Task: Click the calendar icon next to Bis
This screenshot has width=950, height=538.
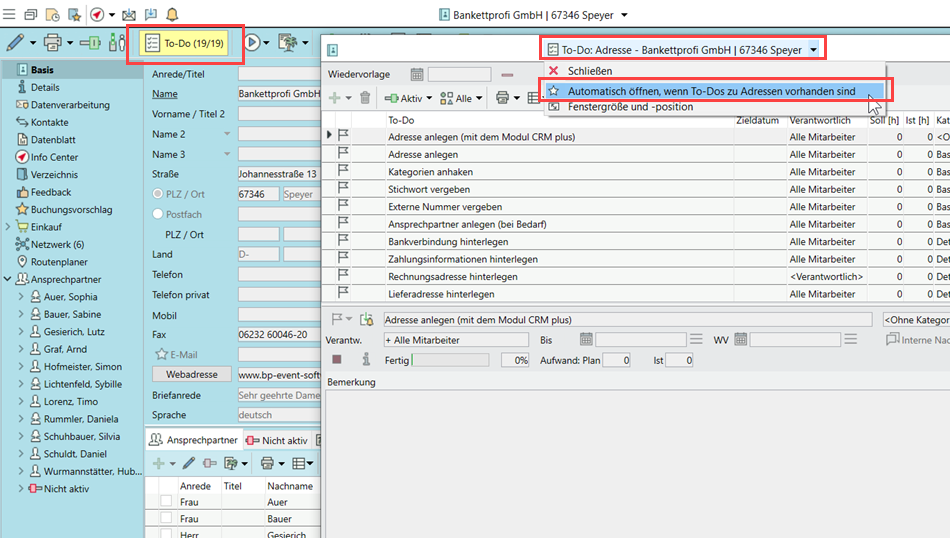Action: click(586, 340)
